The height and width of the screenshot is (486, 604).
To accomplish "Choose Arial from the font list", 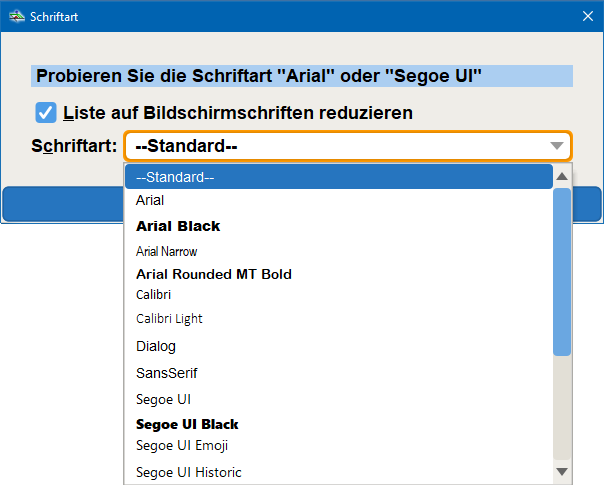I will click(338, 201).
